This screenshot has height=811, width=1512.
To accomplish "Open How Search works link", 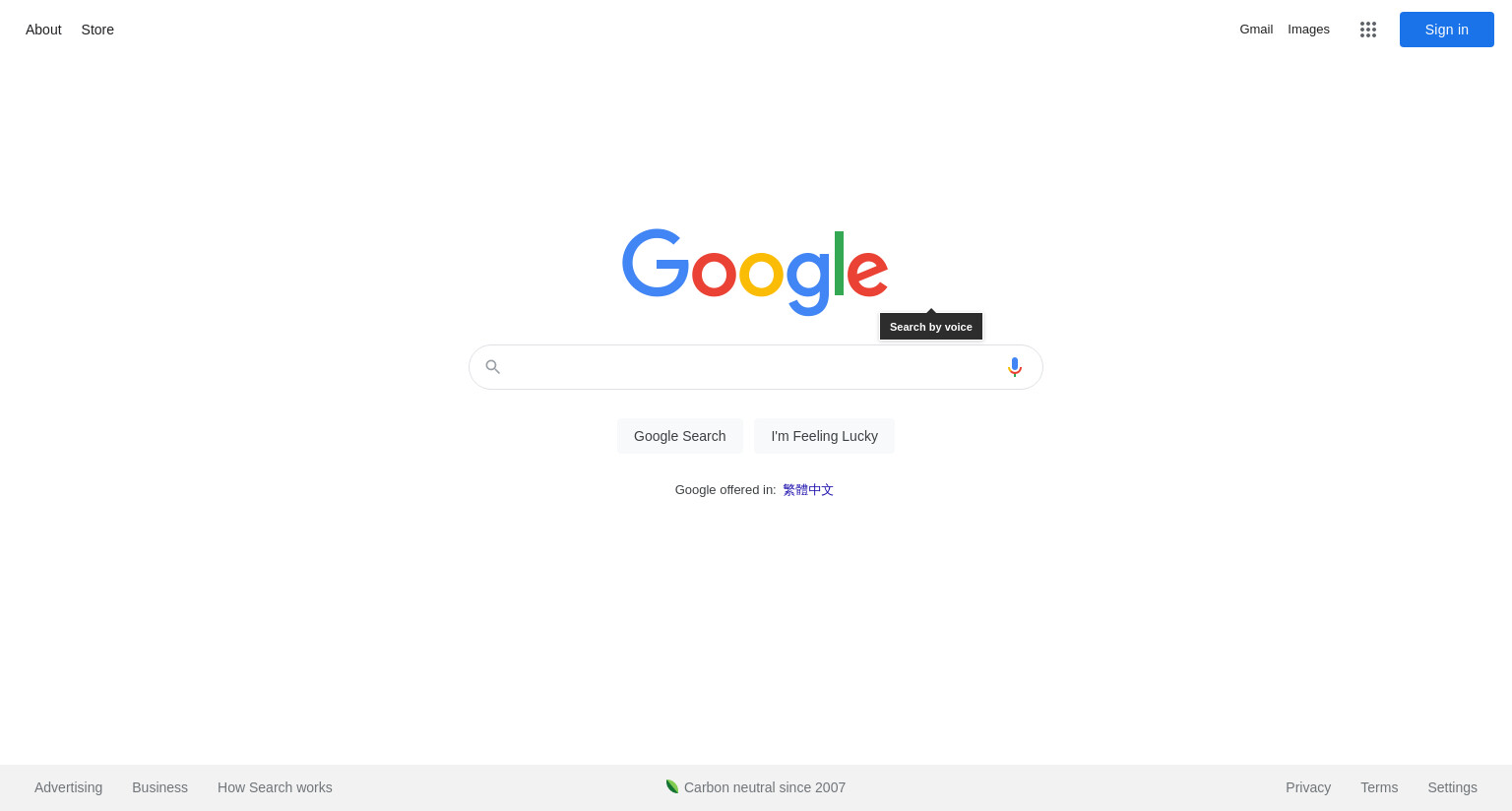I will click(275, 787).
